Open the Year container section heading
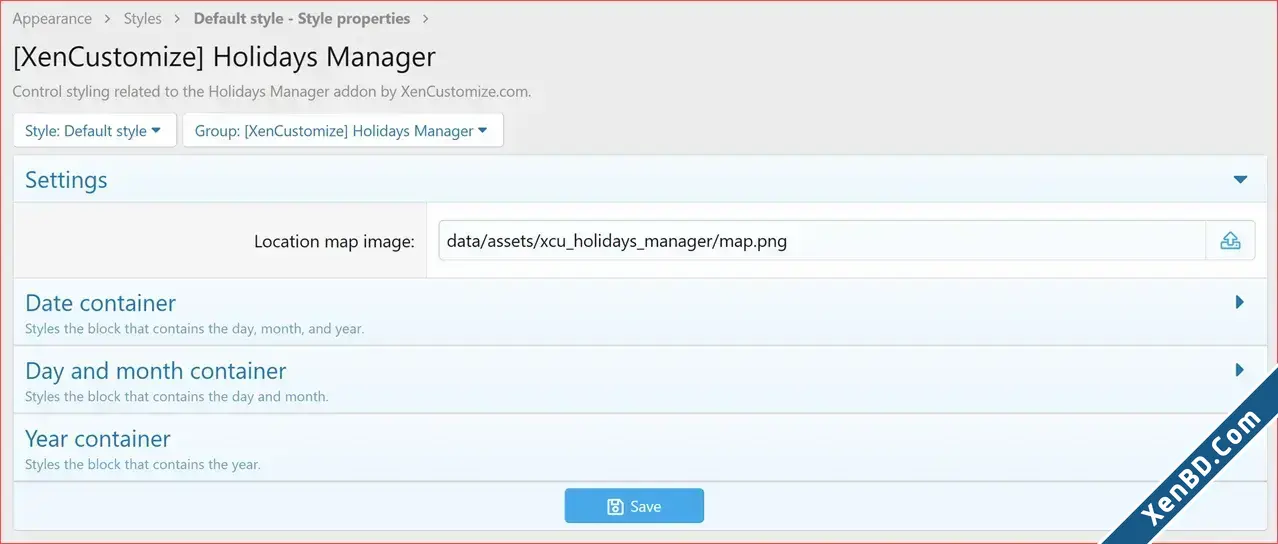Screen dimensions: 1278x544 pyautogui.click(x=98, y=438)
